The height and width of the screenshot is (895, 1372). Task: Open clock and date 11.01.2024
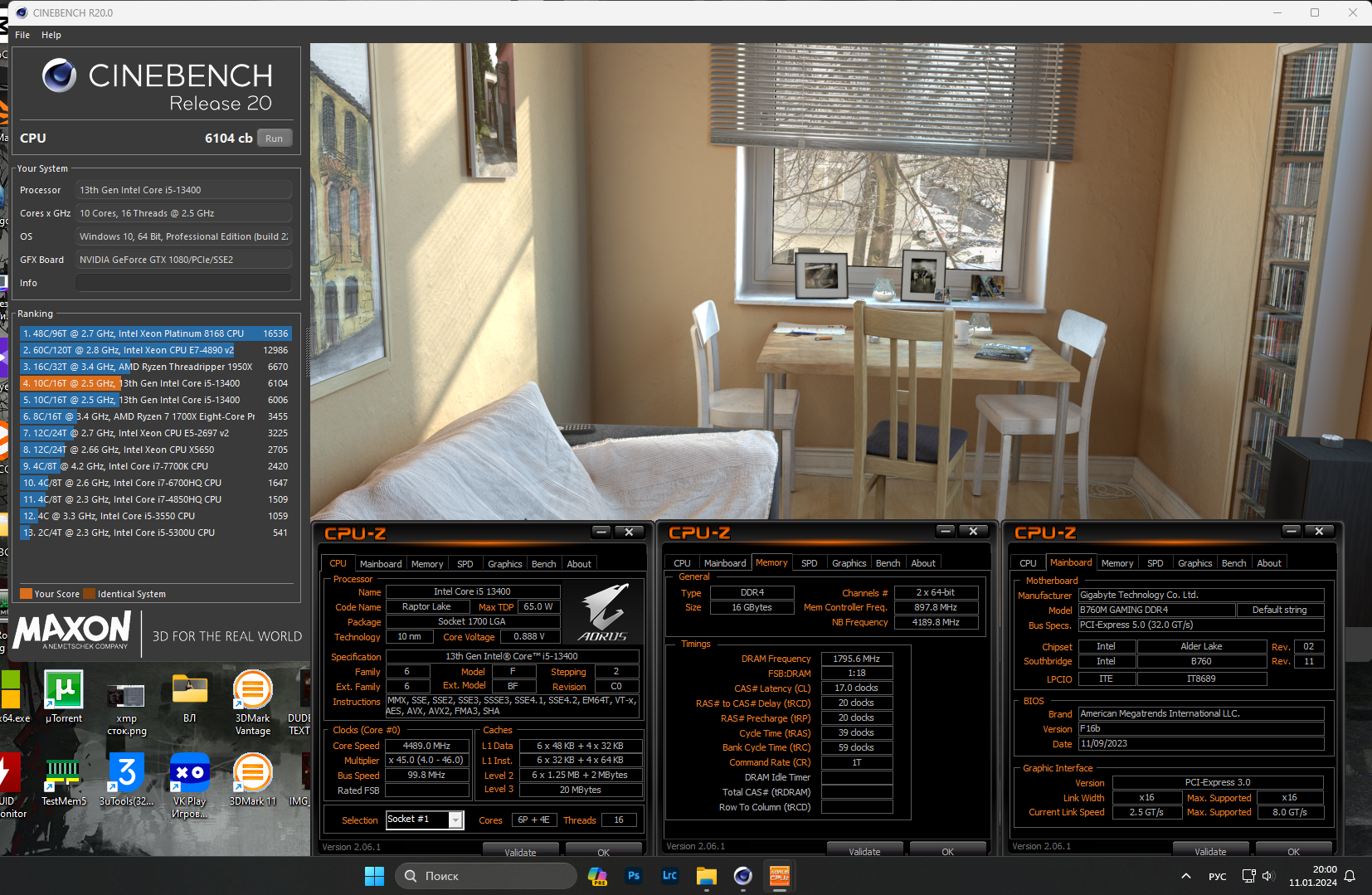pos(1312,876)
